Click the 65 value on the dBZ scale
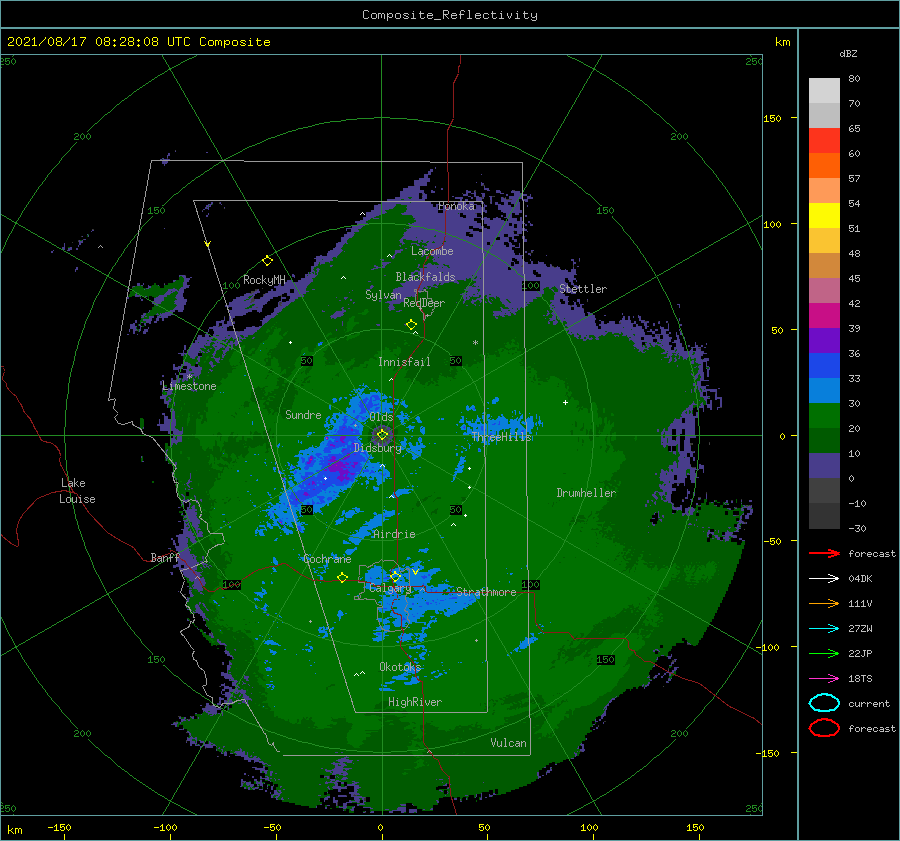Screen dimensions: 900x841 [854, 129]
